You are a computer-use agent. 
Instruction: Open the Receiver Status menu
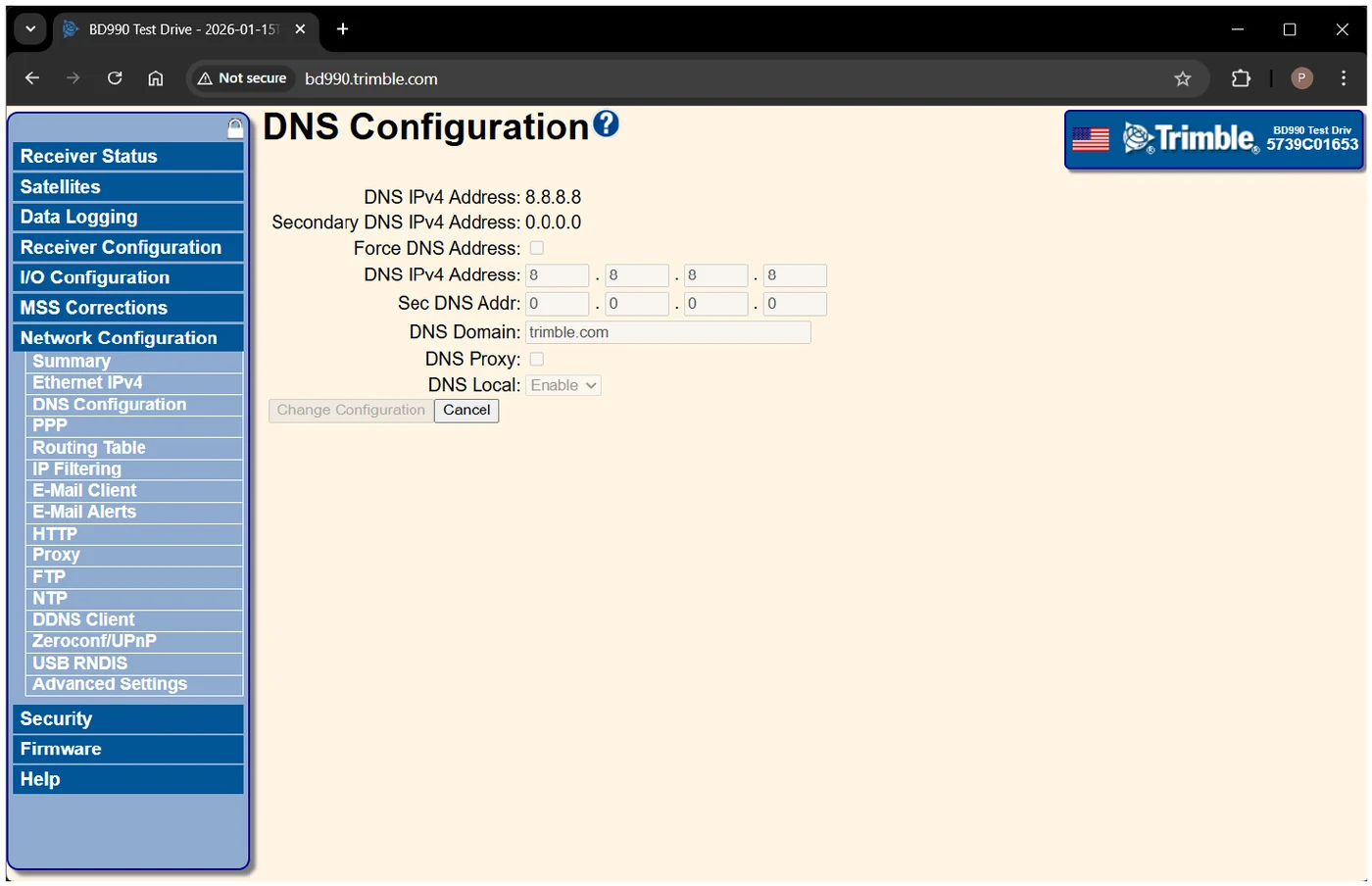[x=128, y=157]
